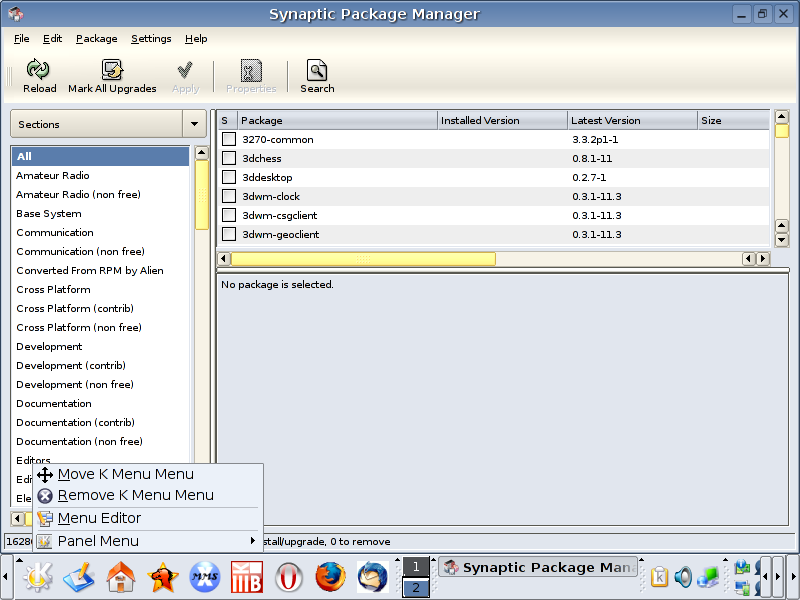Screen dimensions: 800x600
Task: Select Amateur Radio section in list
Action: 53,176
